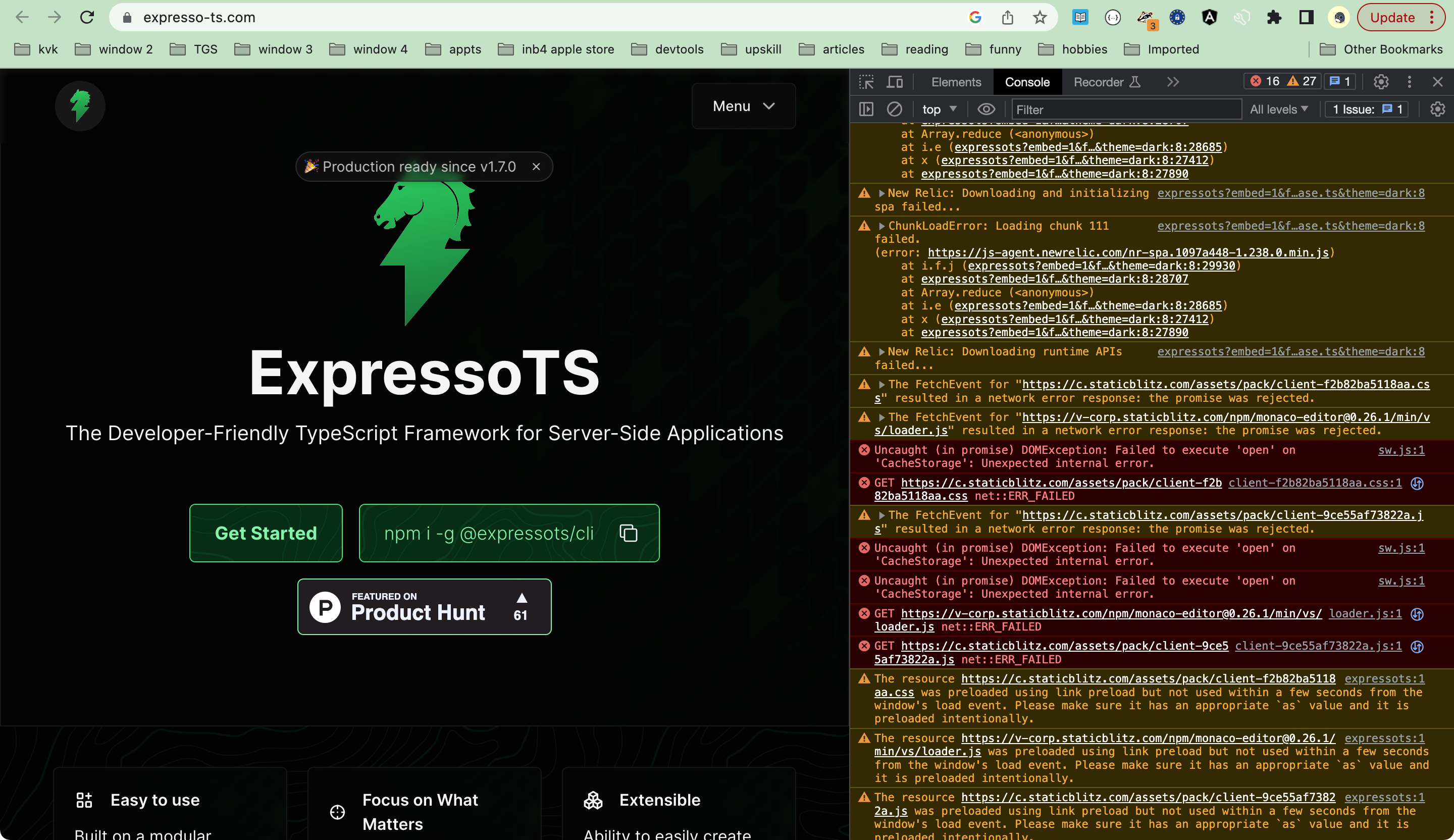Screen dimensions: 1454x840
Task: Select the inspect element tool
Action: (867, 81)
